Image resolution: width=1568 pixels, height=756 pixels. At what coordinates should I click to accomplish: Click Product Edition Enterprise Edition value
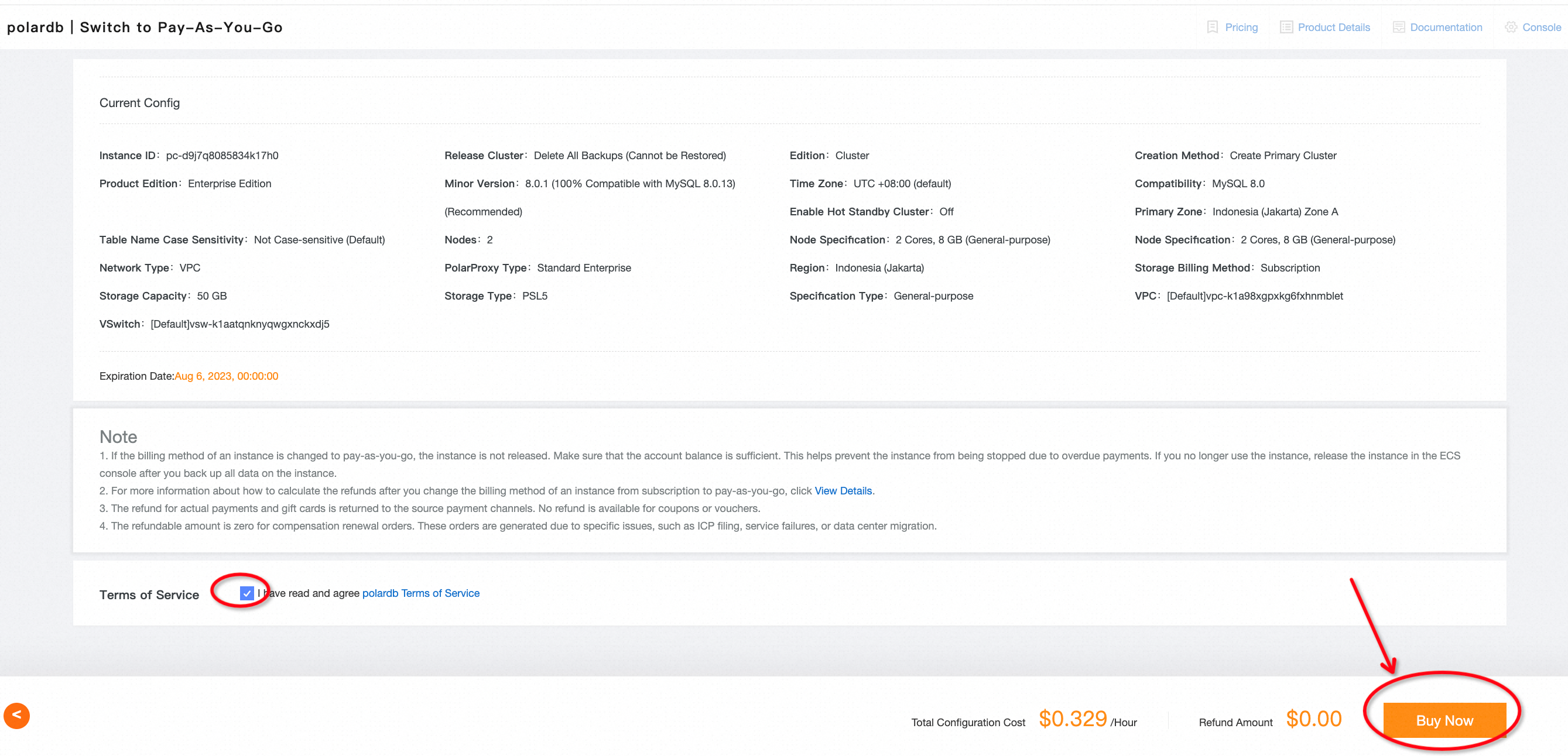tap(230, 184)
